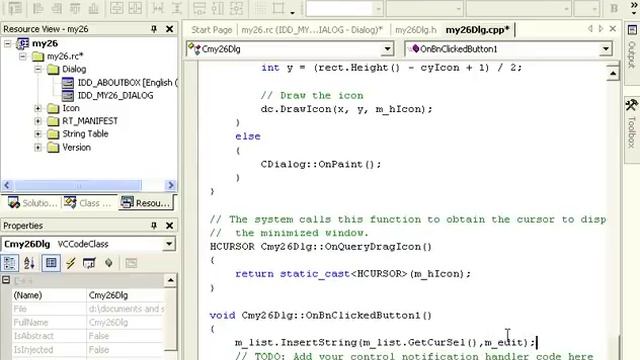Viewport: 640px width, 360px height.
Task: Click the Align Lefts toolbar icon
Action: click(x=38, y=8)
